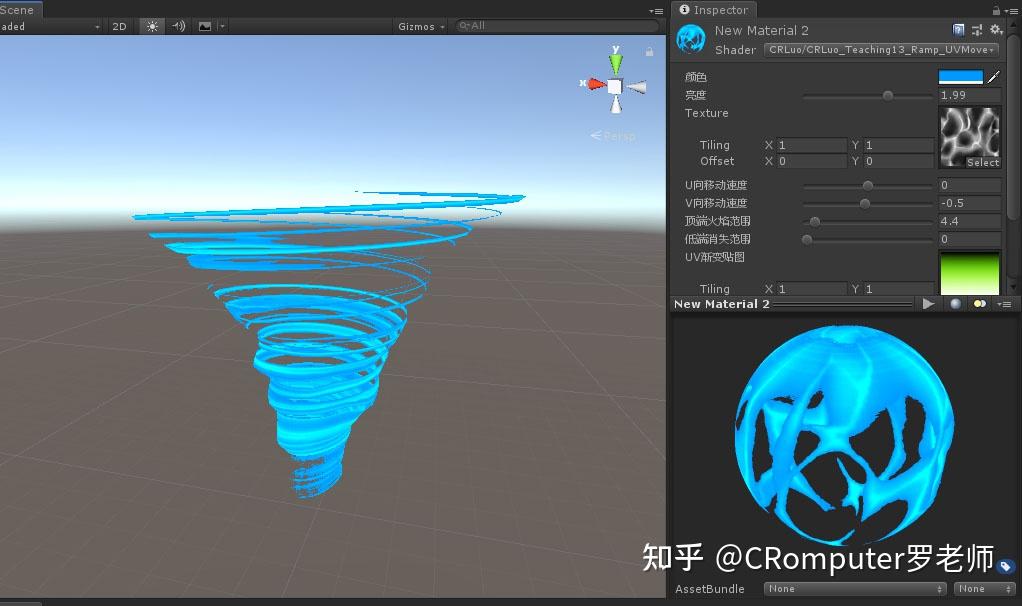Mute scene audio via the speaker icon

pos(178,27)
